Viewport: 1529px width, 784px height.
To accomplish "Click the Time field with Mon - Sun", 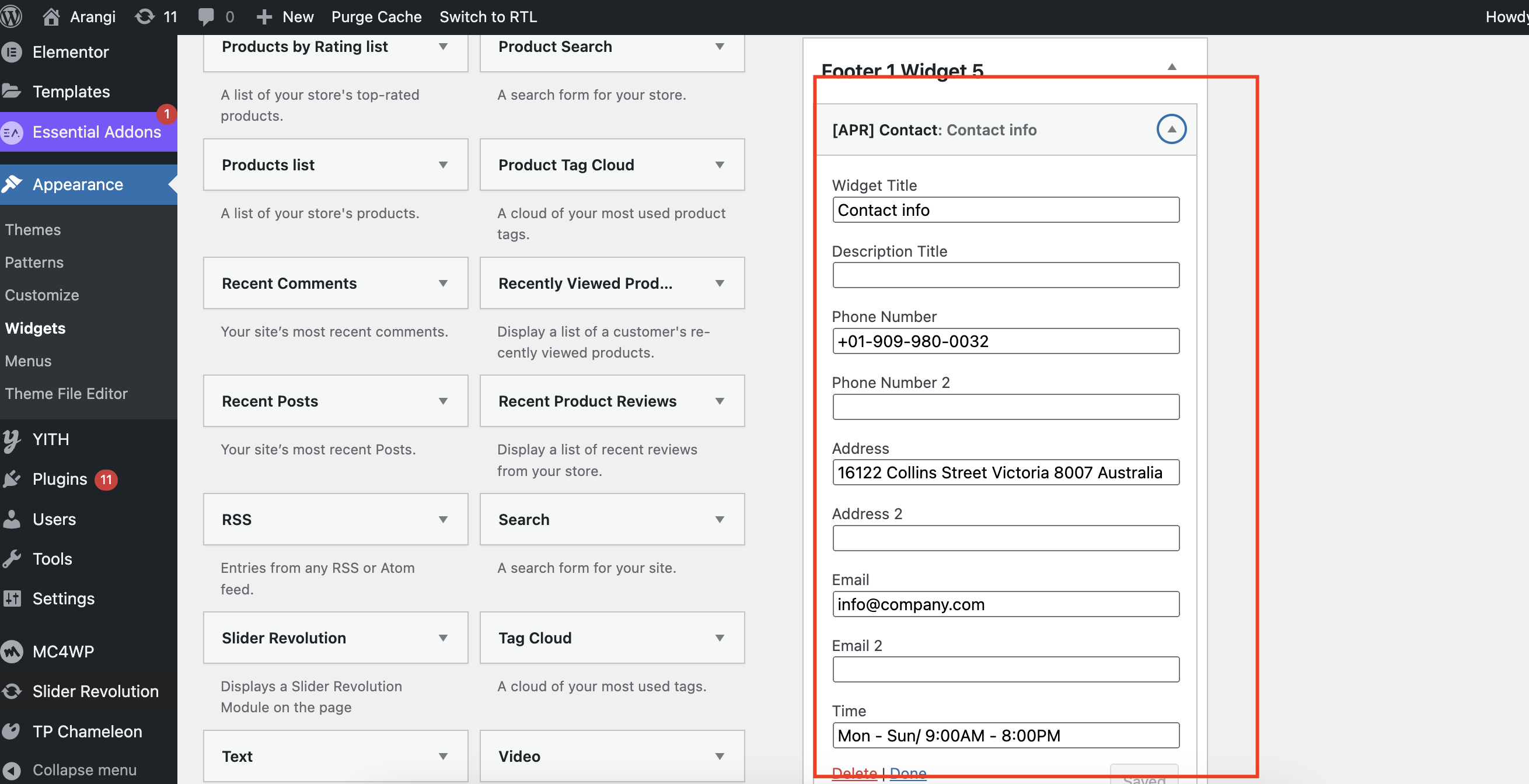I will pyautogui.click(x=1006, y=736).
